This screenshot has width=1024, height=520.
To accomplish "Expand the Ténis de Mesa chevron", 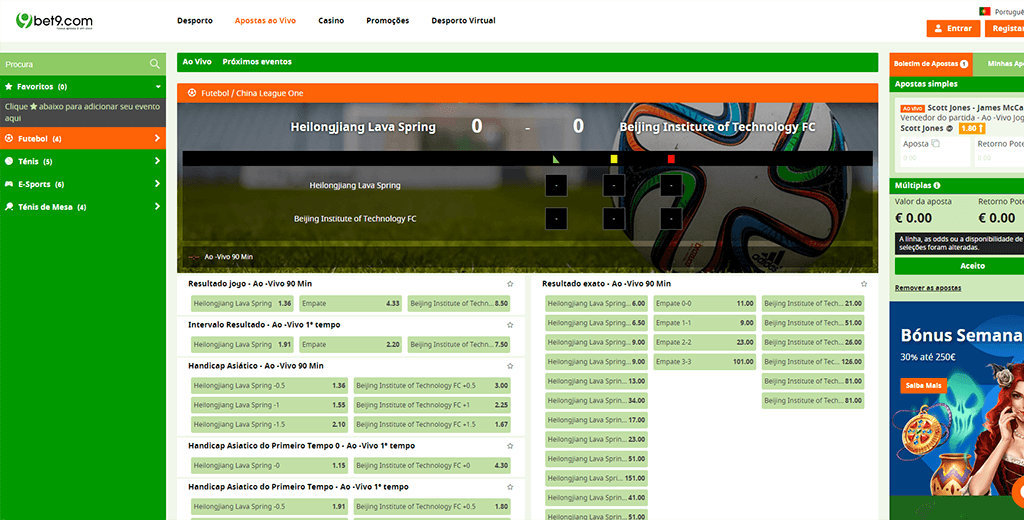I will [x=157, y=206].
